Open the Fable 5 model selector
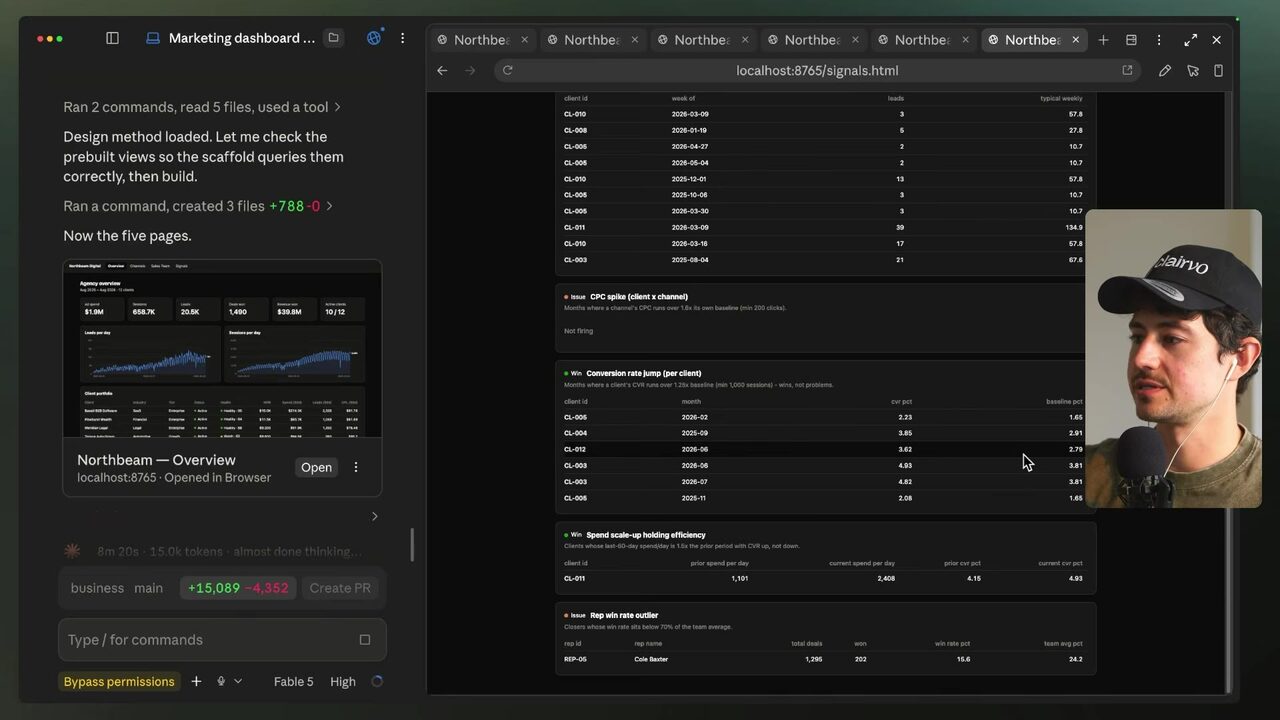Image resolution: width=1280 pixels, height=720 pixels. [293, 681]
